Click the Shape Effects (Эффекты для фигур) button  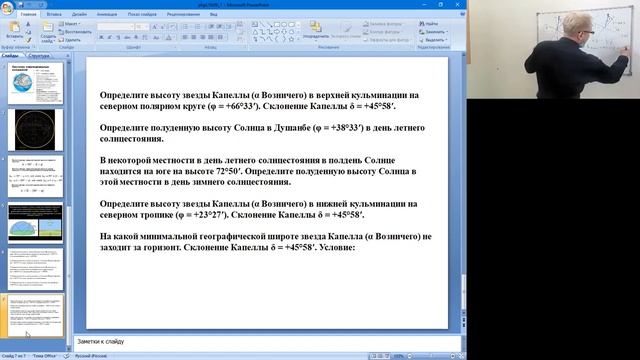pos(386,40)
